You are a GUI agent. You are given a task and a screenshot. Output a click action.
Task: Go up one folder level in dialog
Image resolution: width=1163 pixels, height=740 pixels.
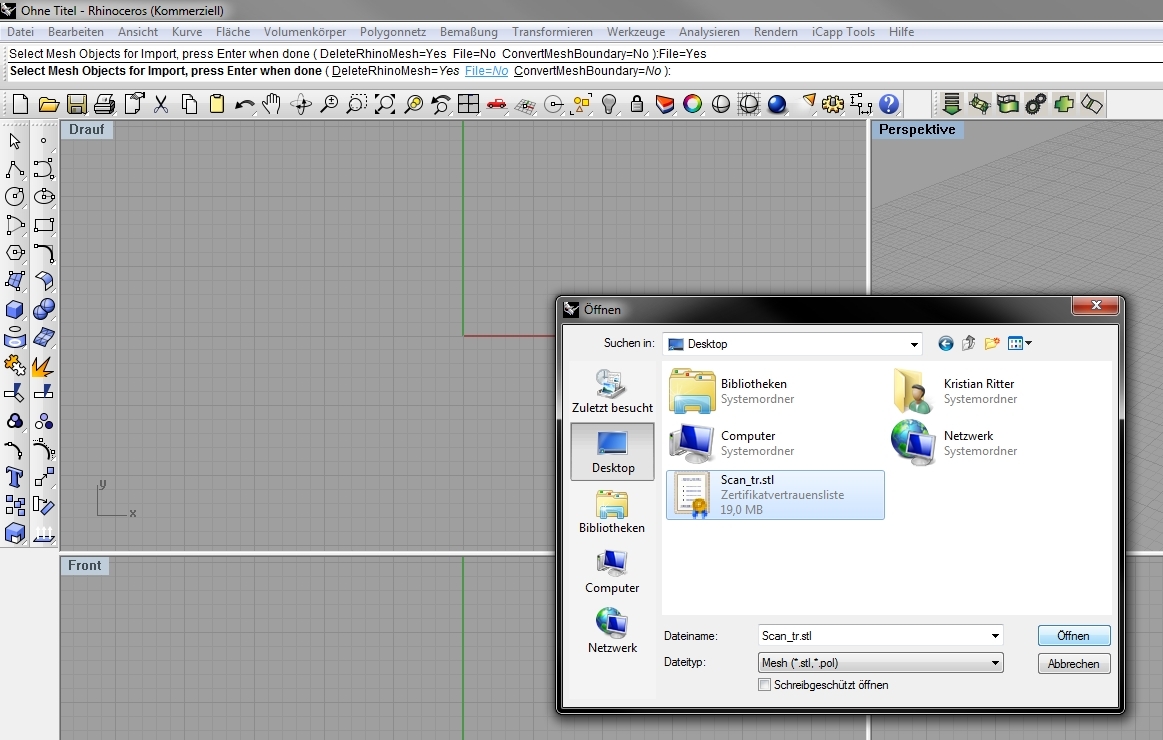click(969, 343)
